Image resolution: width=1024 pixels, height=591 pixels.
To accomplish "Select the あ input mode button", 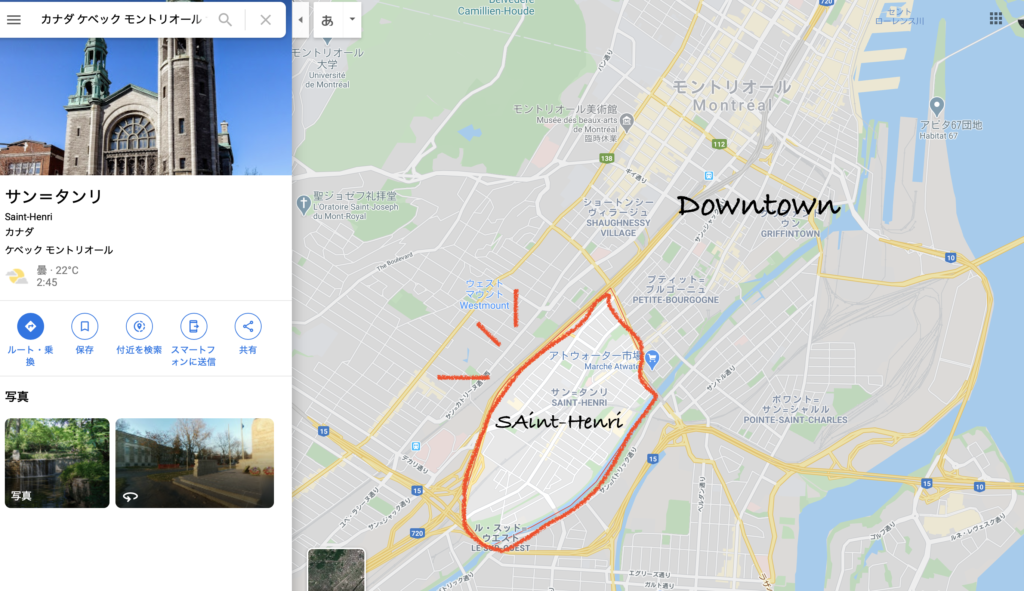I will (x=328, y=20).
